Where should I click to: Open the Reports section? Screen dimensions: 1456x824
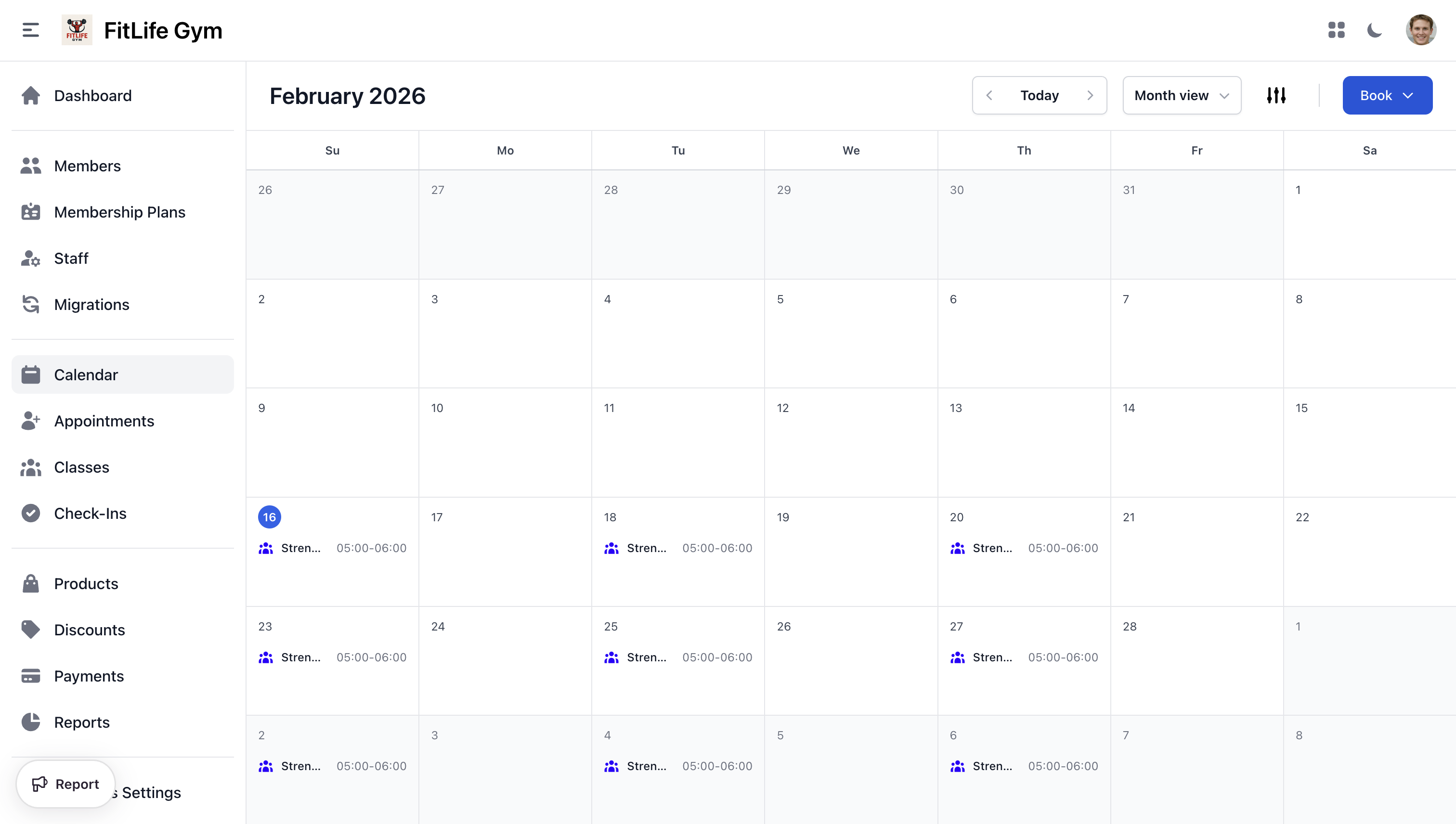click(x=81, y=722)
